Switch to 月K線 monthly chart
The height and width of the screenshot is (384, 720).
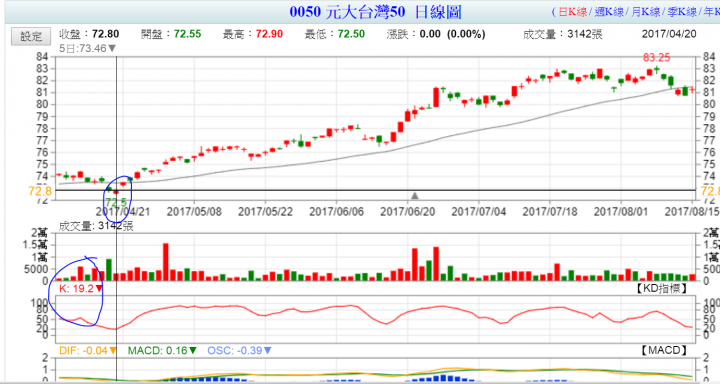pos(645,12)
